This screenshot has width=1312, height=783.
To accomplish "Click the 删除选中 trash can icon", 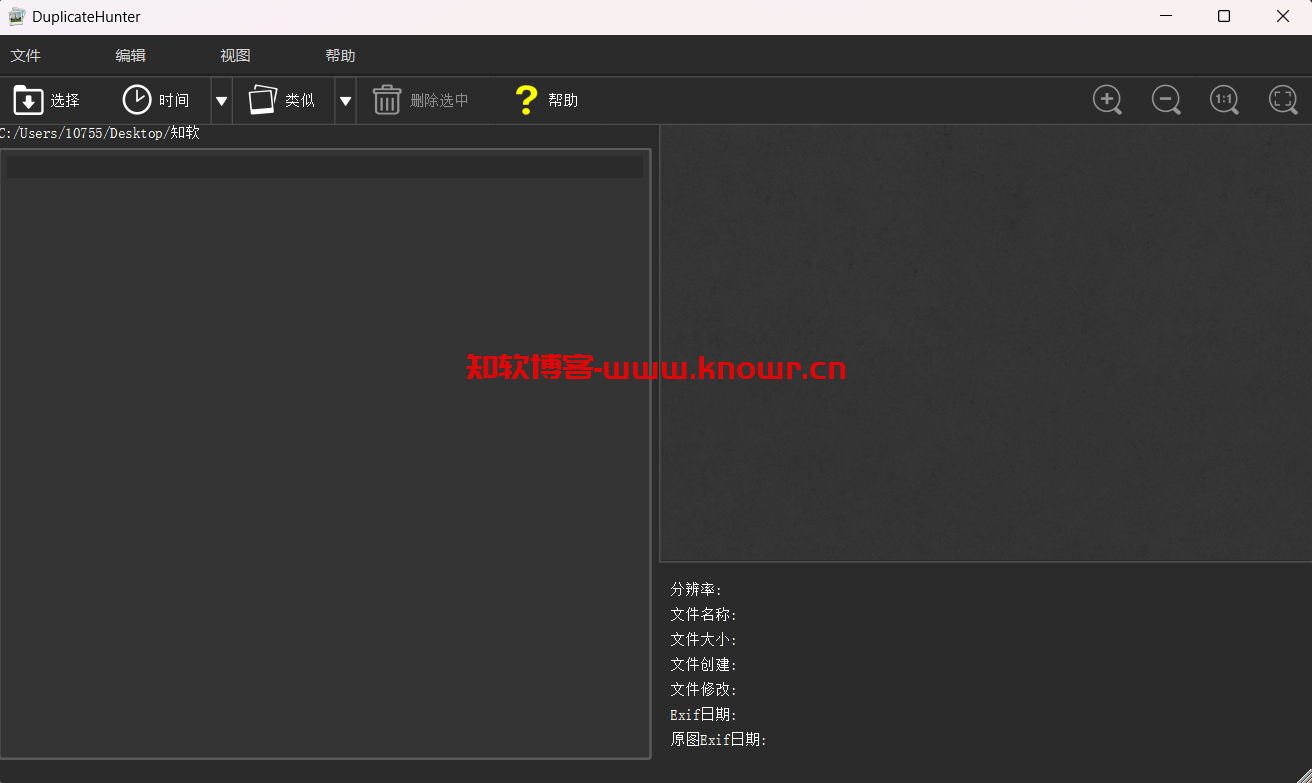I will 387,100.
